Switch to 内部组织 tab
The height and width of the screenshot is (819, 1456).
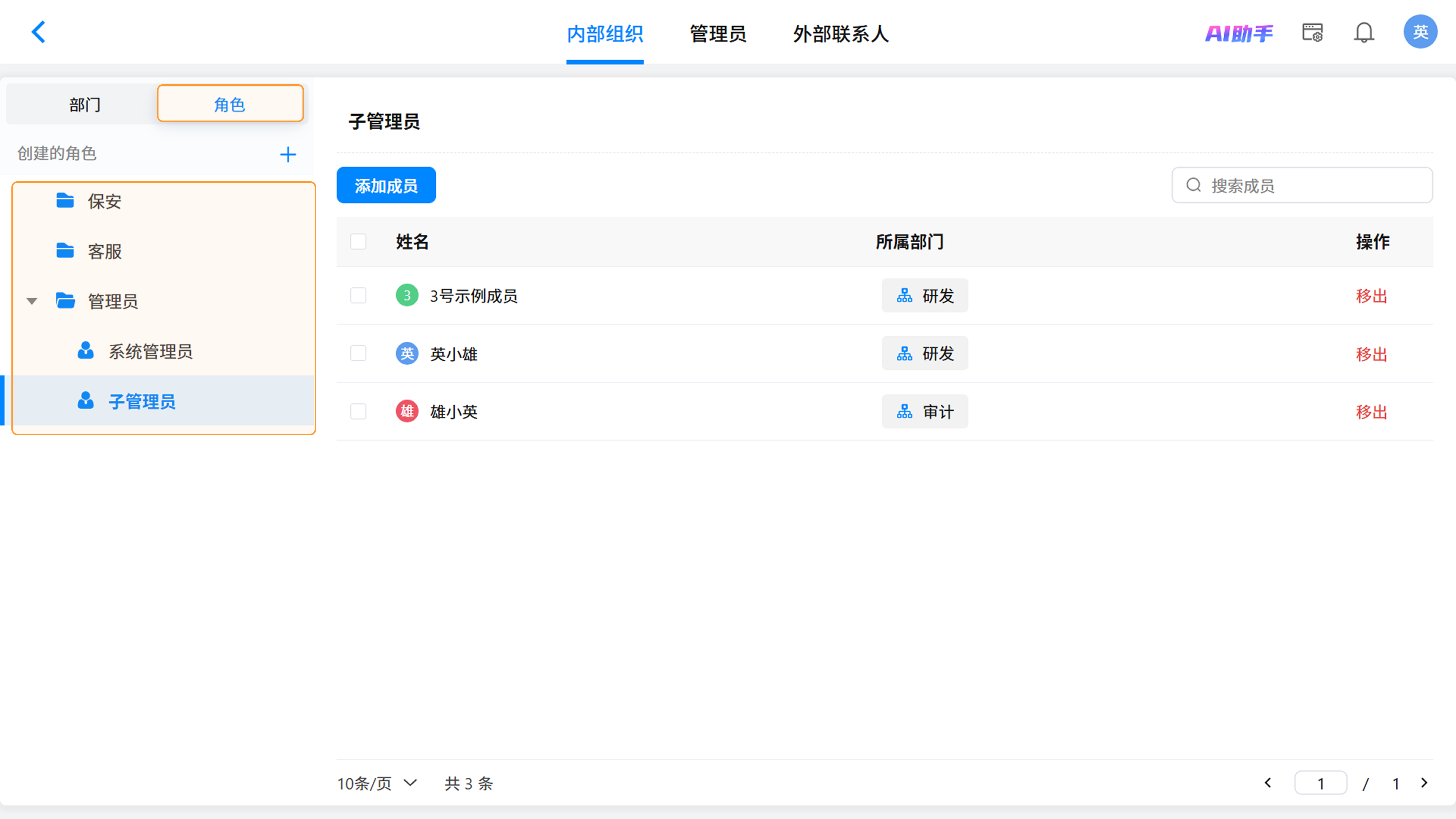pos(605,34)
